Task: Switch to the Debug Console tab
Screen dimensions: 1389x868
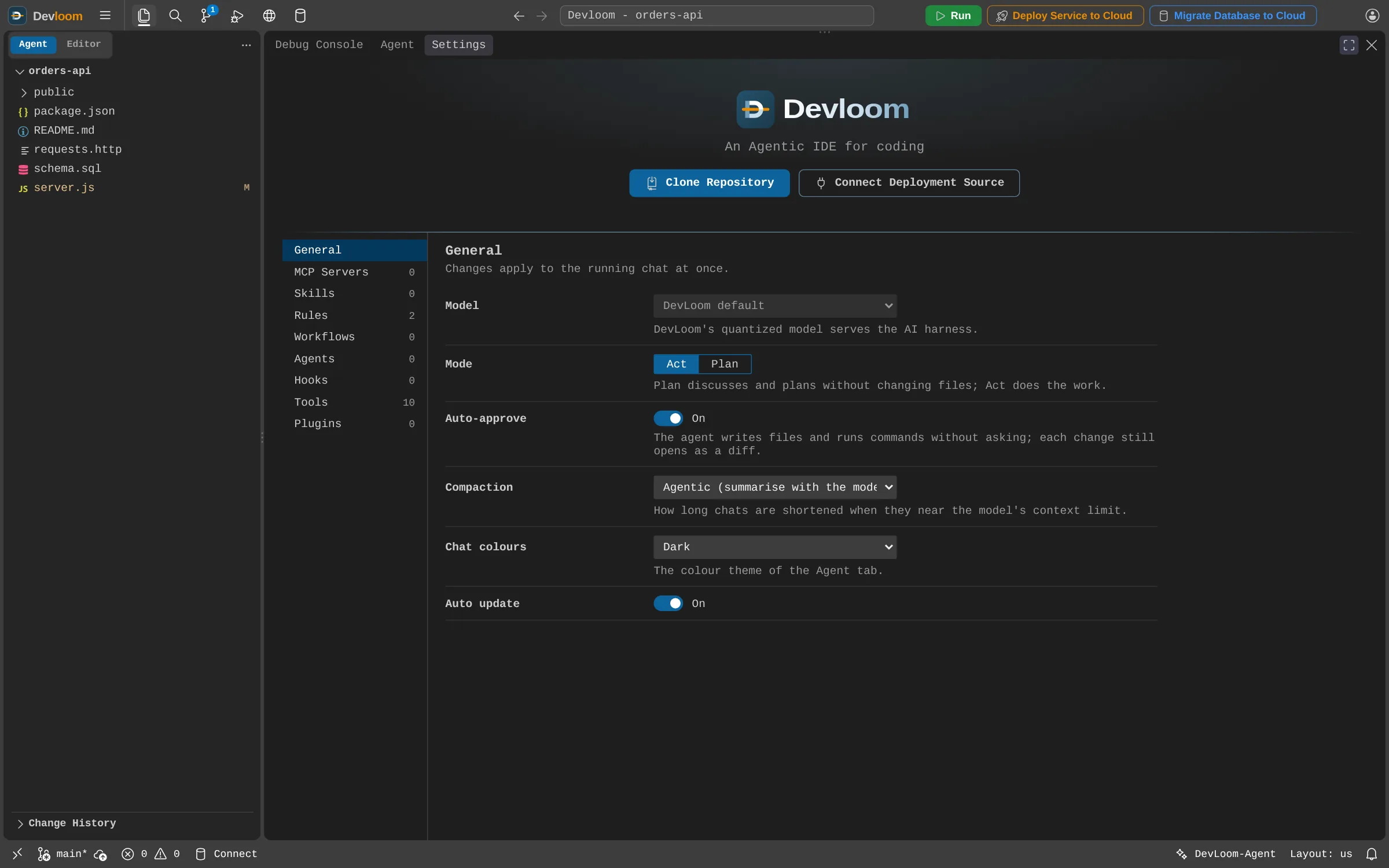Action: pos(319,45)
